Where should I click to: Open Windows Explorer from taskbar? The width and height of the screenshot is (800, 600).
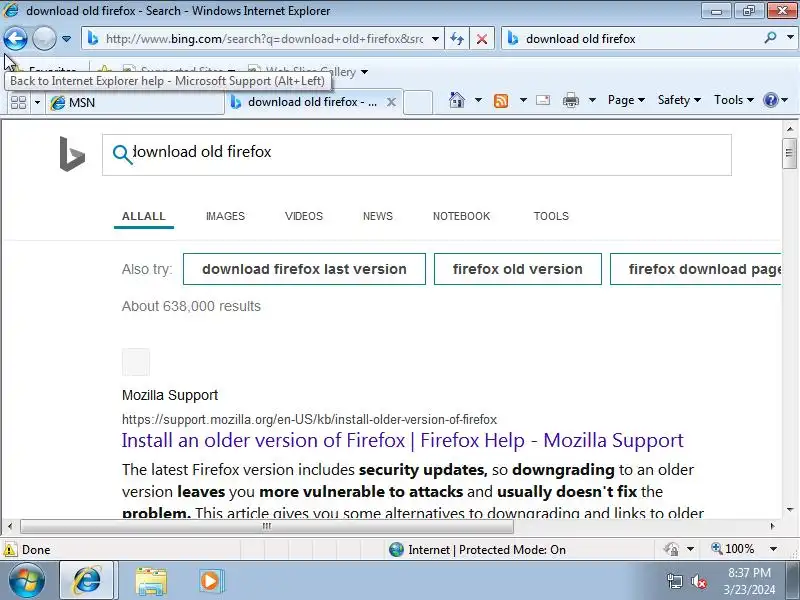[x=151, y=581]
